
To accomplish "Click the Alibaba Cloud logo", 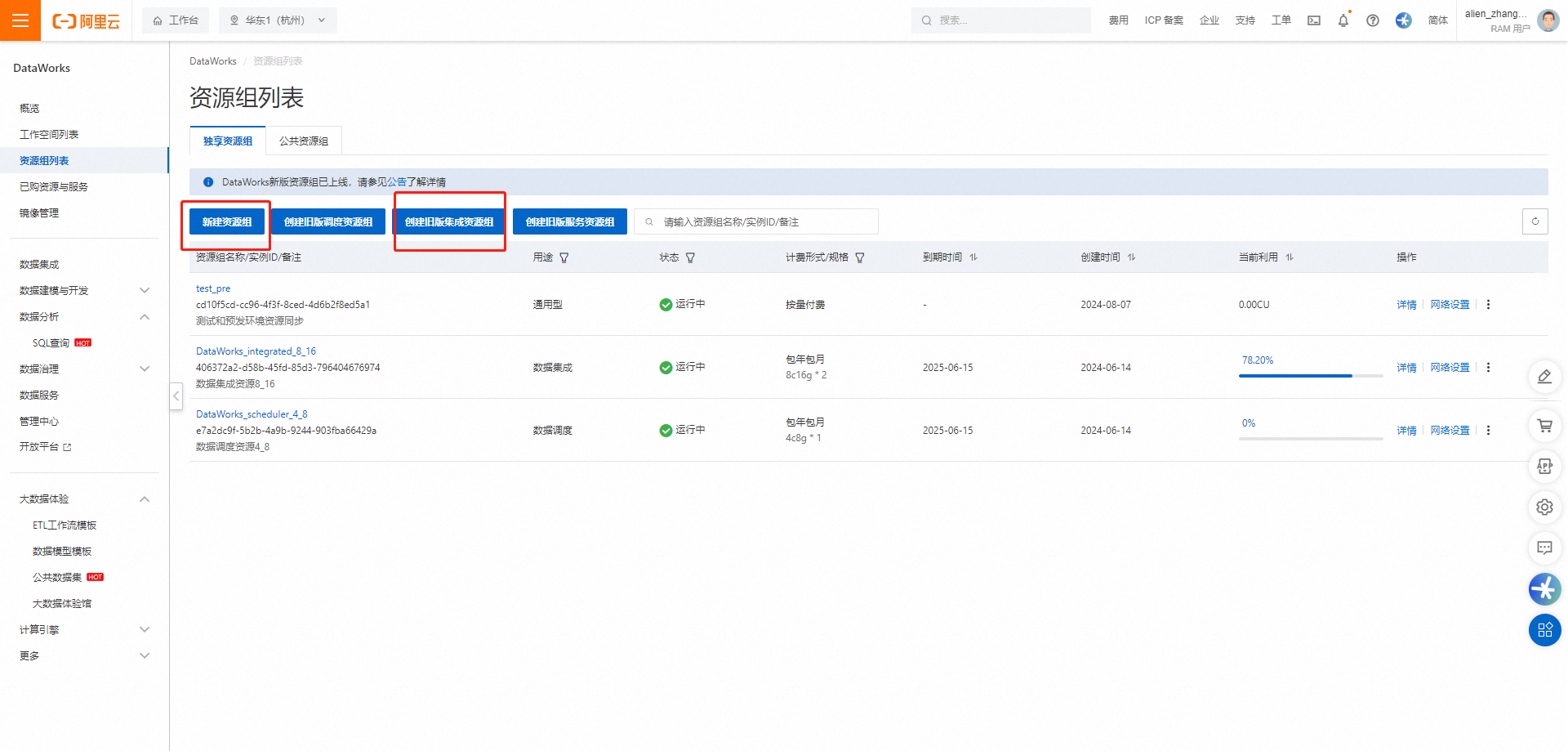I will click(86, 21).
